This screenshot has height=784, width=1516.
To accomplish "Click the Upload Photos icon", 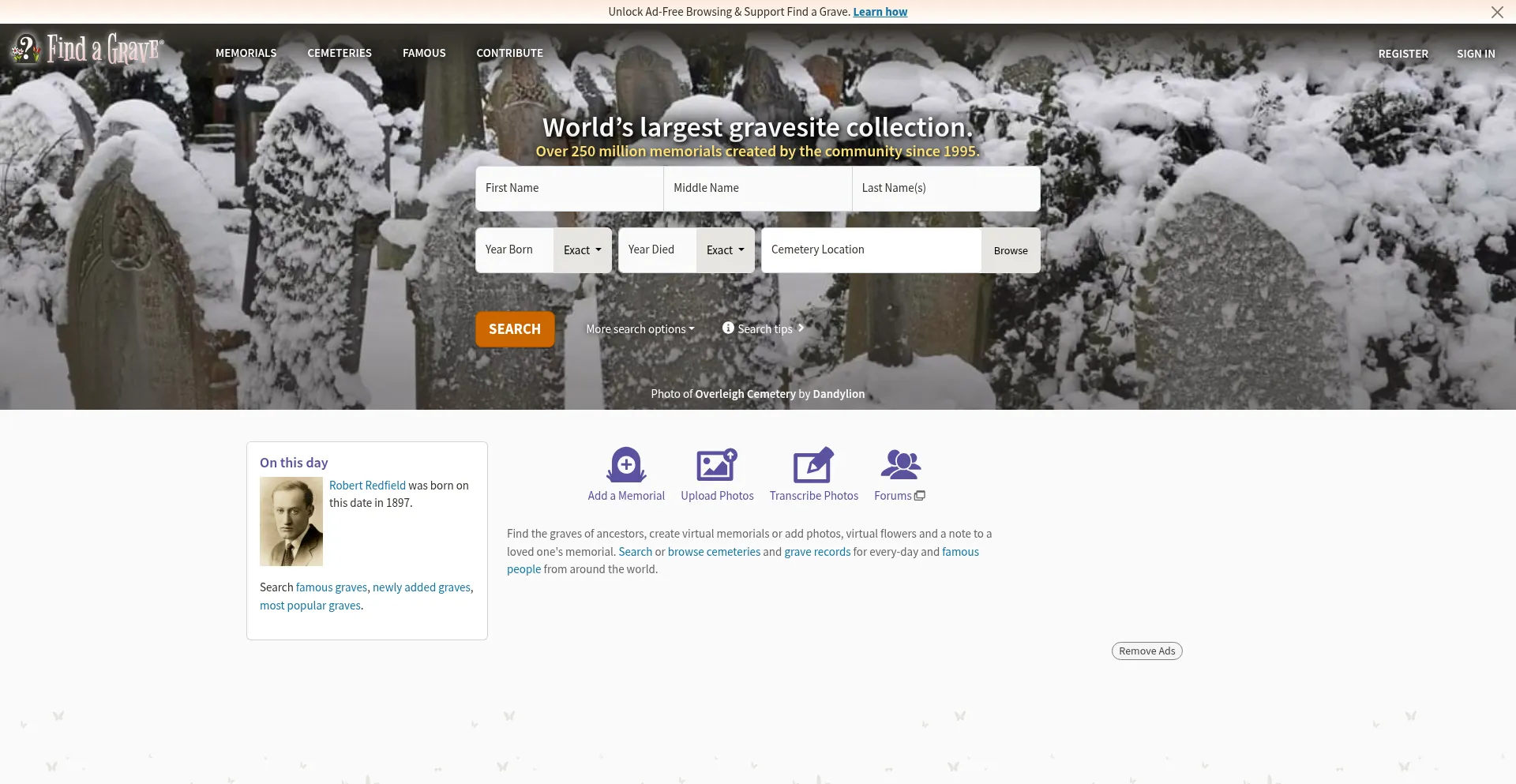I will pos(716,464).
